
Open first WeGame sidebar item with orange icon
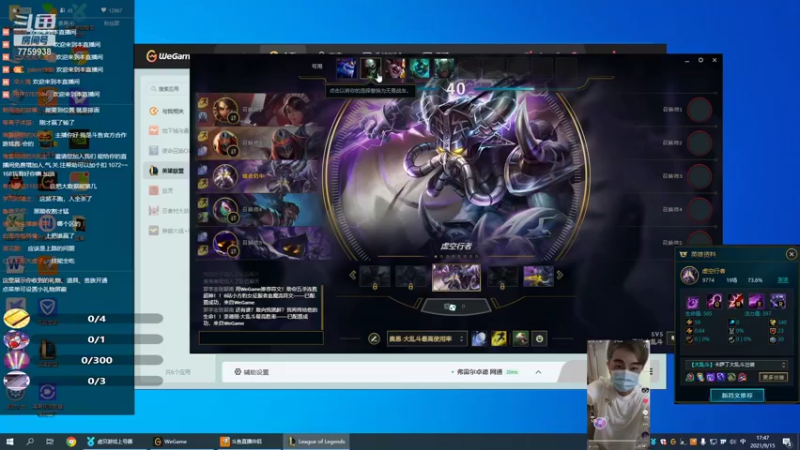[x=166, y=111]
